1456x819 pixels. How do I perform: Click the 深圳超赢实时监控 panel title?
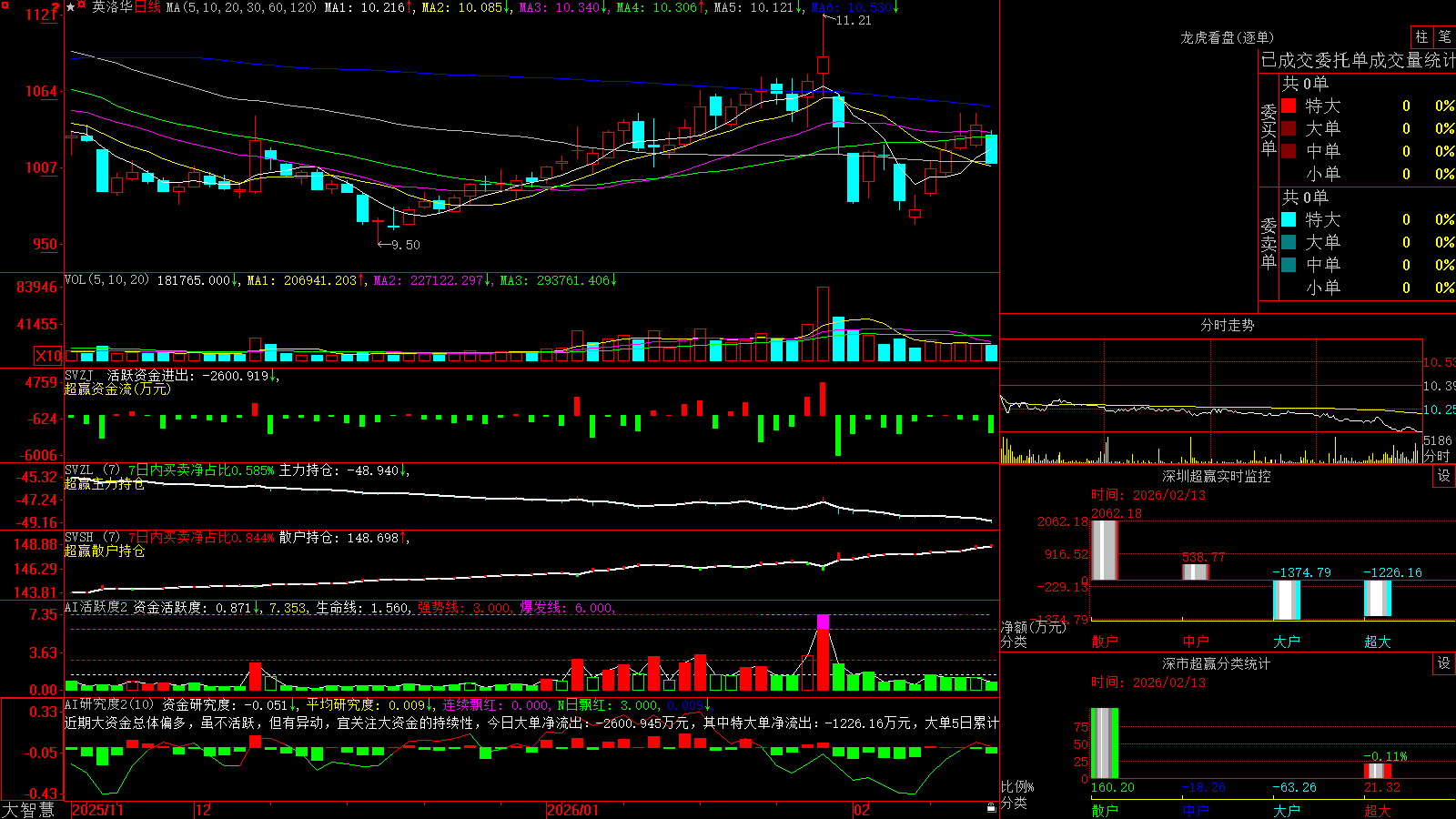(1217, 476)
